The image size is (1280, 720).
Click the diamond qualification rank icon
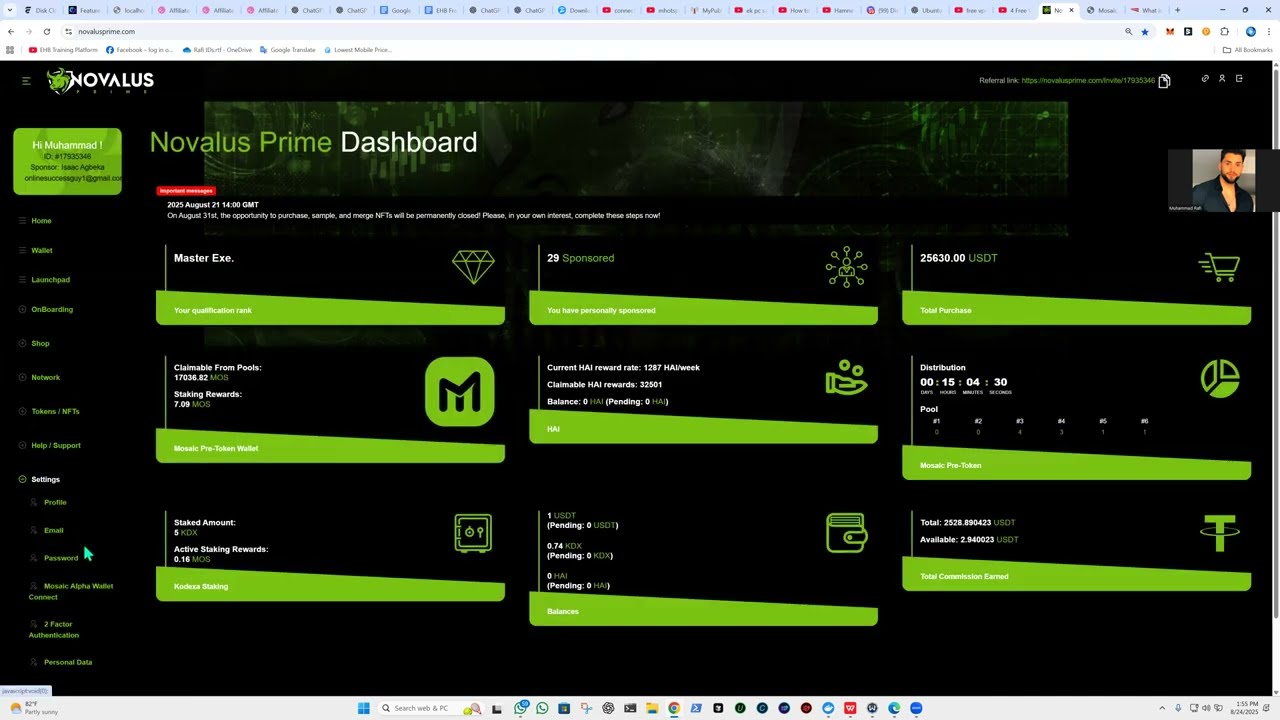[x=473, y=267]
